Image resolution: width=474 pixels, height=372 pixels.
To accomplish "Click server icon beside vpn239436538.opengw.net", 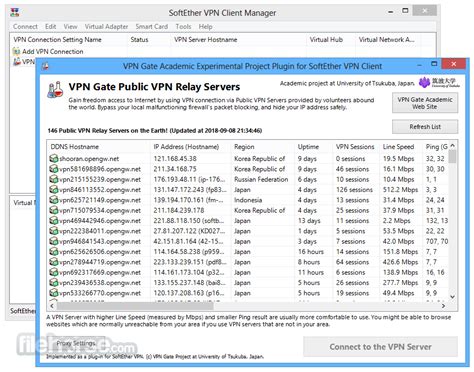I will 54,283.
